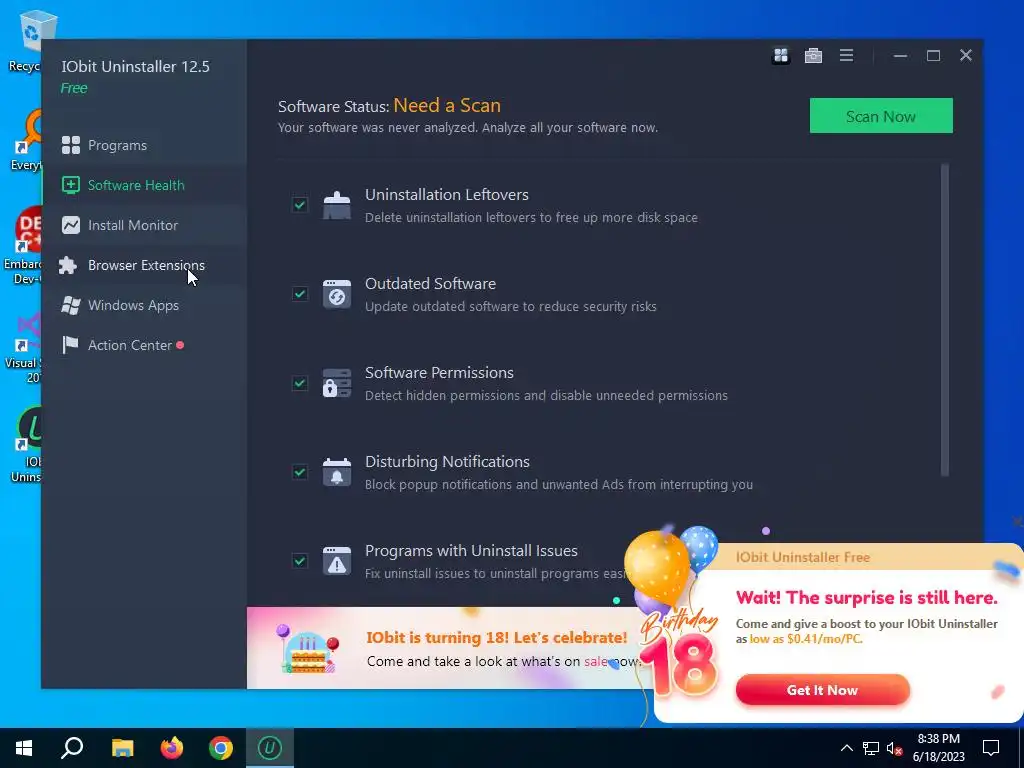Viewport: 1024px width, 768px height.
Task: Click the Disturbing Notifications bell icon
Action: click(x=337, y=472)
